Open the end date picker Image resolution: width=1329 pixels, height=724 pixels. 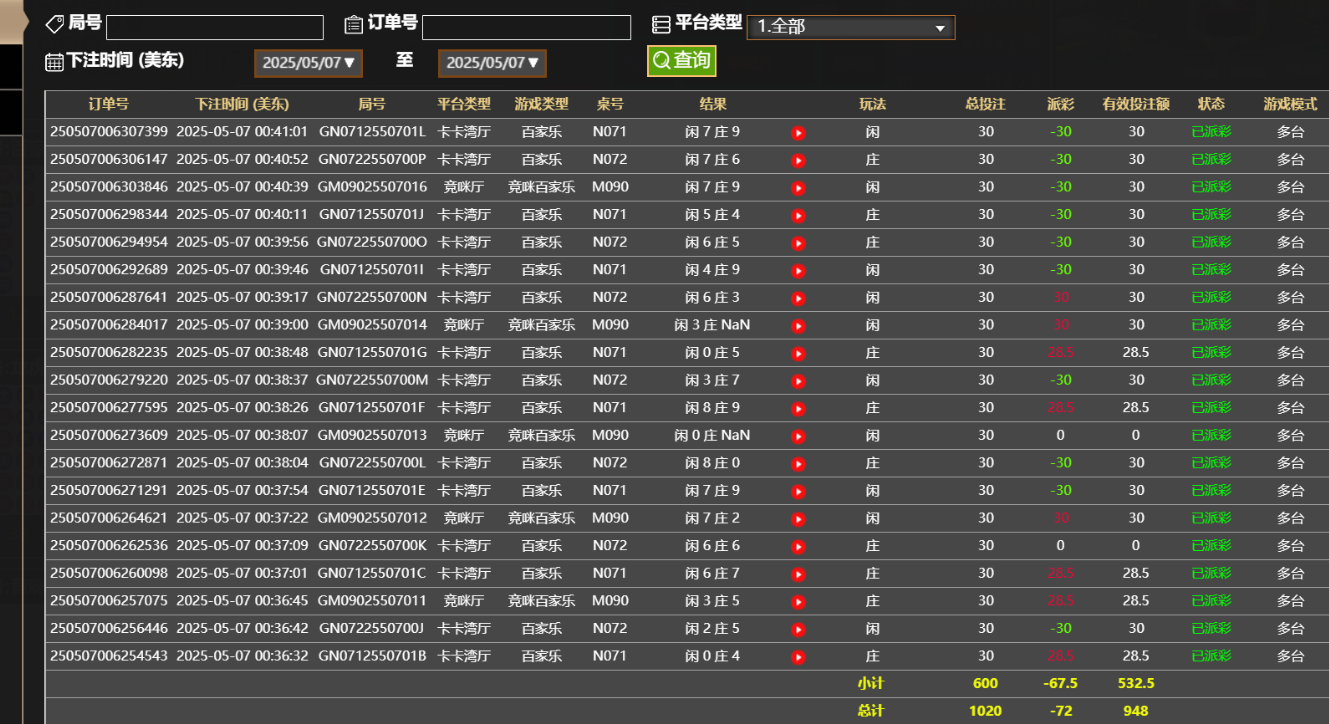492,63
